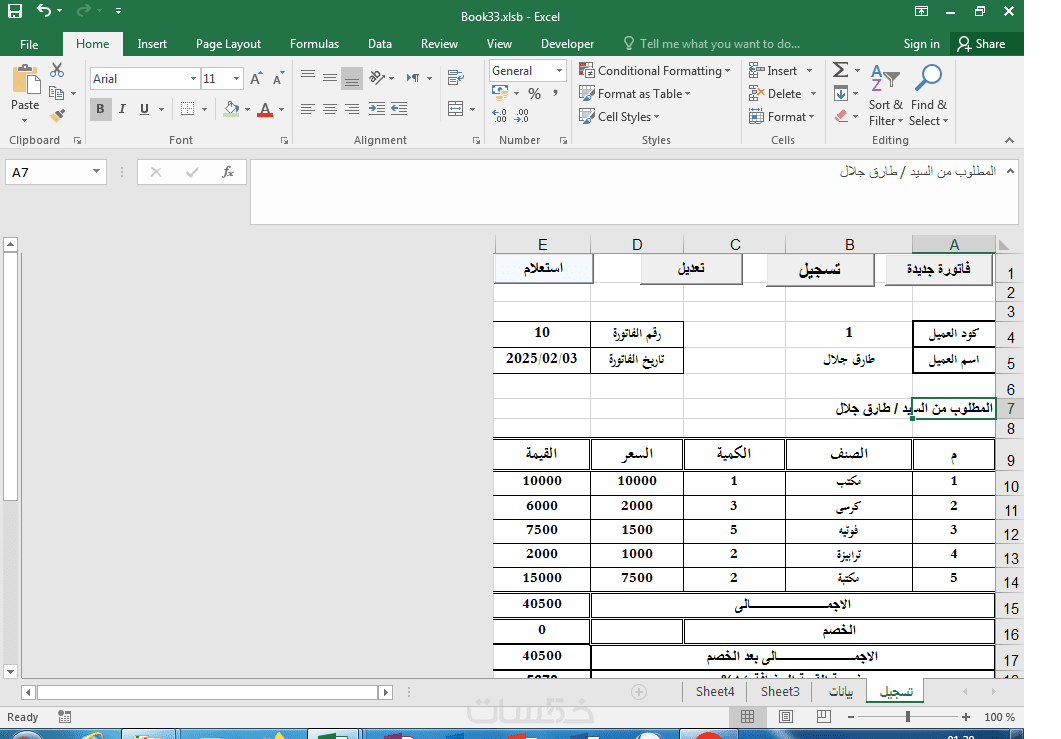
Task: Click the Merge & Center icon
Action: point(456,108)
